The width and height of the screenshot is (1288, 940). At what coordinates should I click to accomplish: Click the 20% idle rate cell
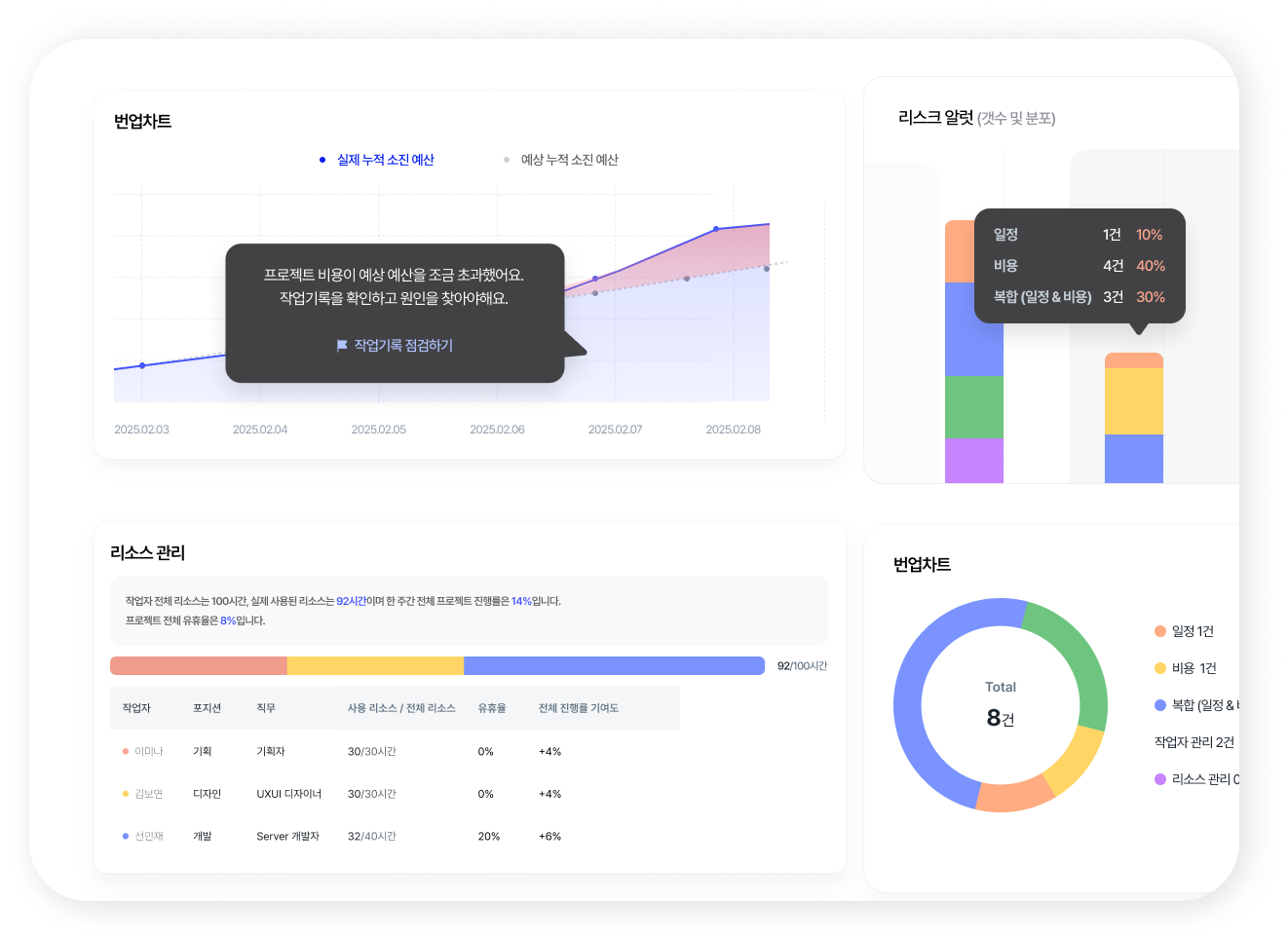[x=489, y=837]
